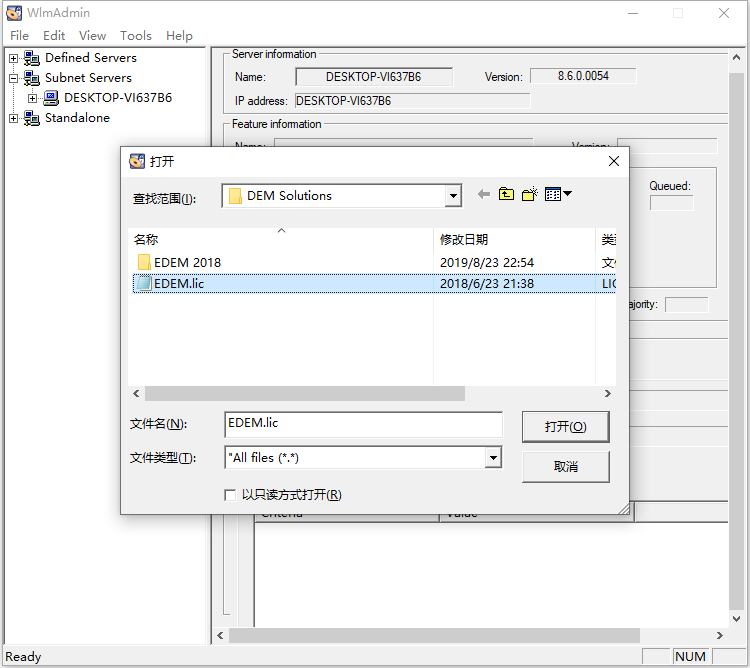Image resolution: width=750 pixels, height=668 pixels.
Task: Click the file list horizontal scrollbar thumb
Action: (305, 394)
